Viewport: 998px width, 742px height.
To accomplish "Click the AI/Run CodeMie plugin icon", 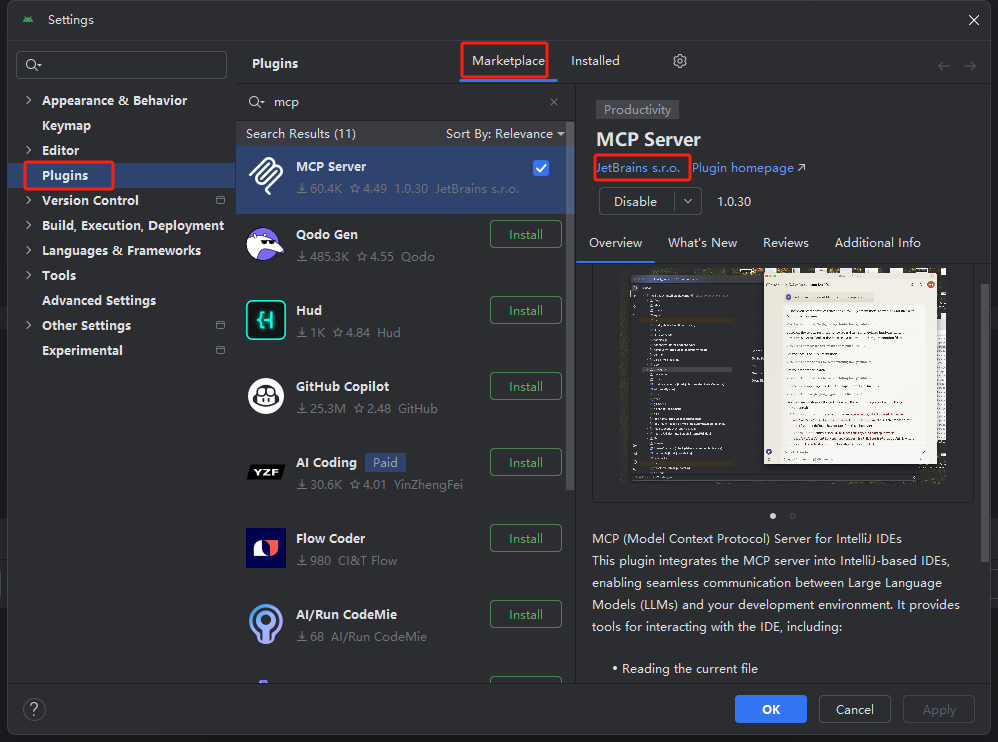I will 265,624.
